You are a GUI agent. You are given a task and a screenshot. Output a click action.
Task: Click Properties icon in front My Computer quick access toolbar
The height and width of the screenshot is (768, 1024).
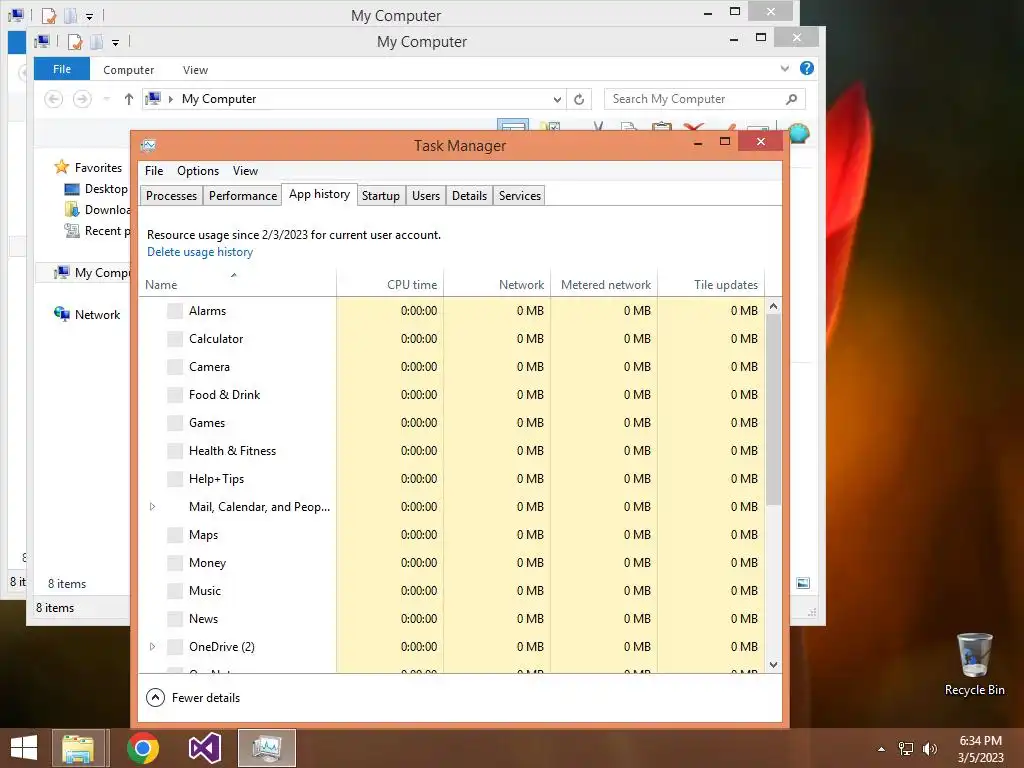point(75,42)
